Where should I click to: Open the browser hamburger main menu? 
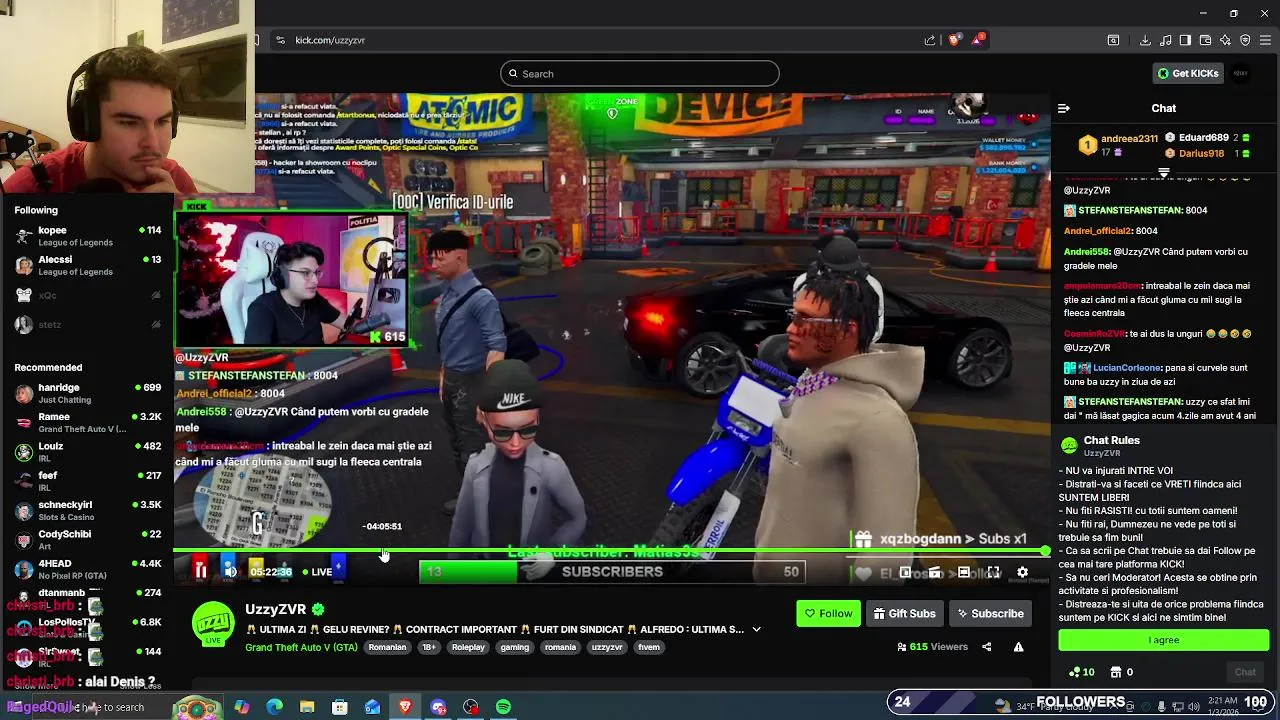(1266, 40)
